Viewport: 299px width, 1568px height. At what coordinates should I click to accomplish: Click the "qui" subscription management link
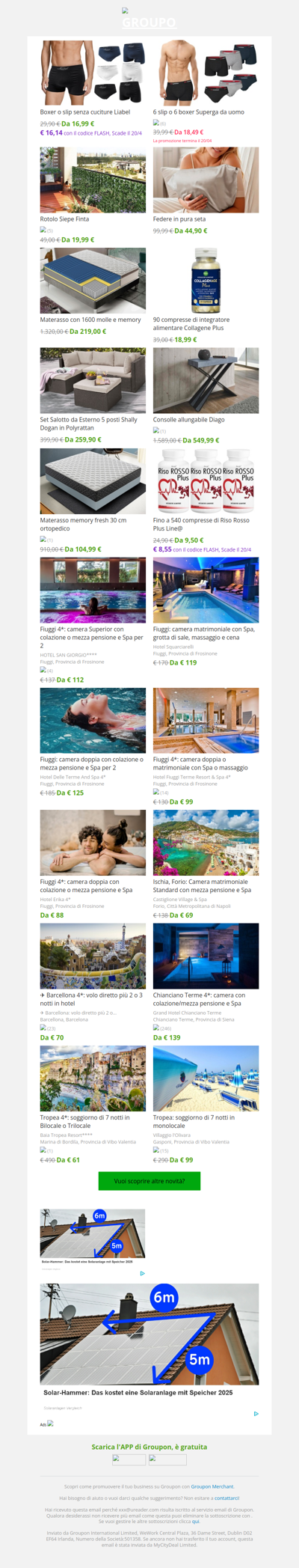(x=196, y=1521)
